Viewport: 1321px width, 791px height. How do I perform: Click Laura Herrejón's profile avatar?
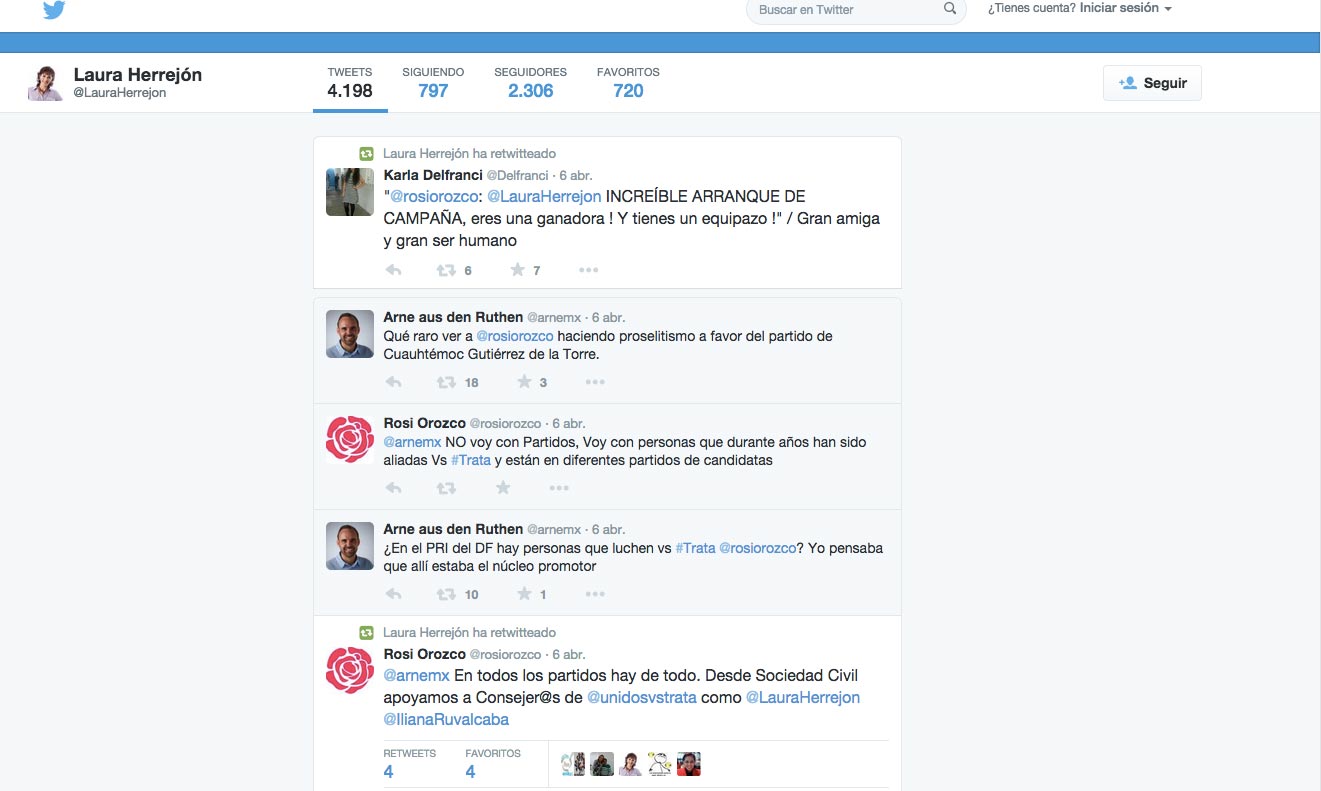[45, 84]
